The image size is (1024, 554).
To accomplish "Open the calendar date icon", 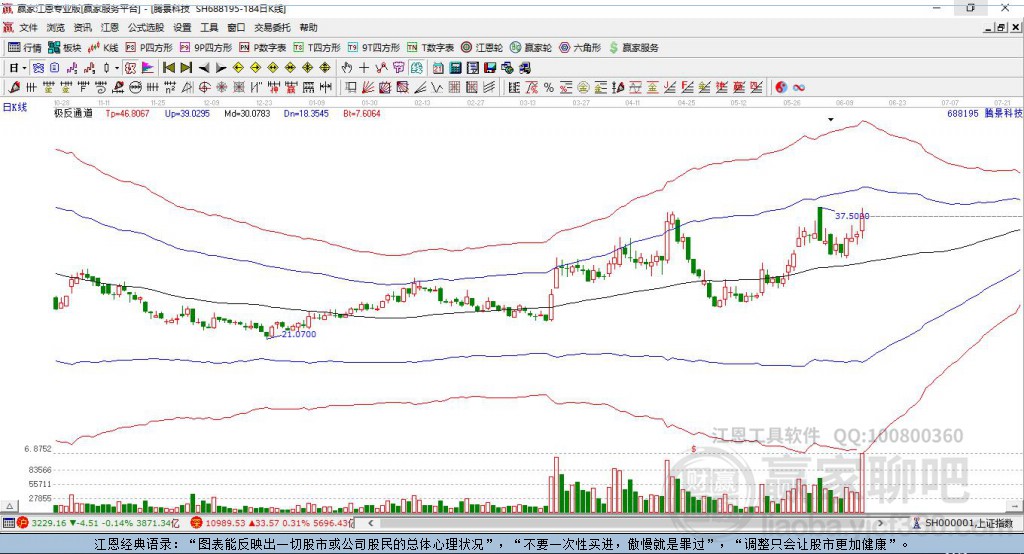I will [x=438, y=68].
